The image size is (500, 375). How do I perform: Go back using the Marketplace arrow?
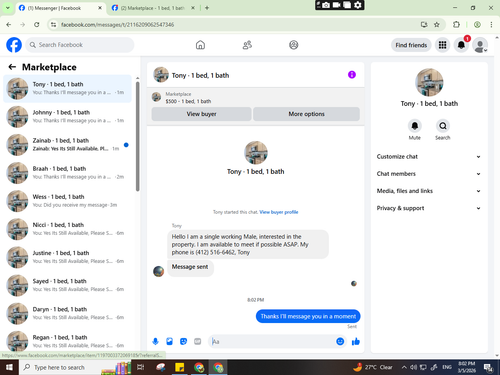[12, 67]
